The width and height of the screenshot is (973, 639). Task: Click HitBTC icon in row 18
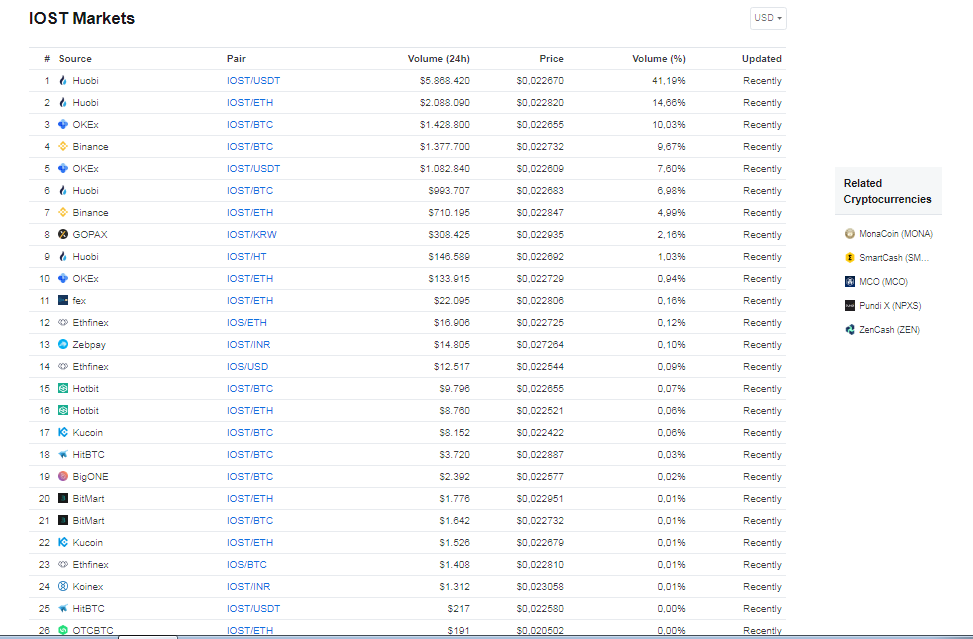click(x=63, y=455)
